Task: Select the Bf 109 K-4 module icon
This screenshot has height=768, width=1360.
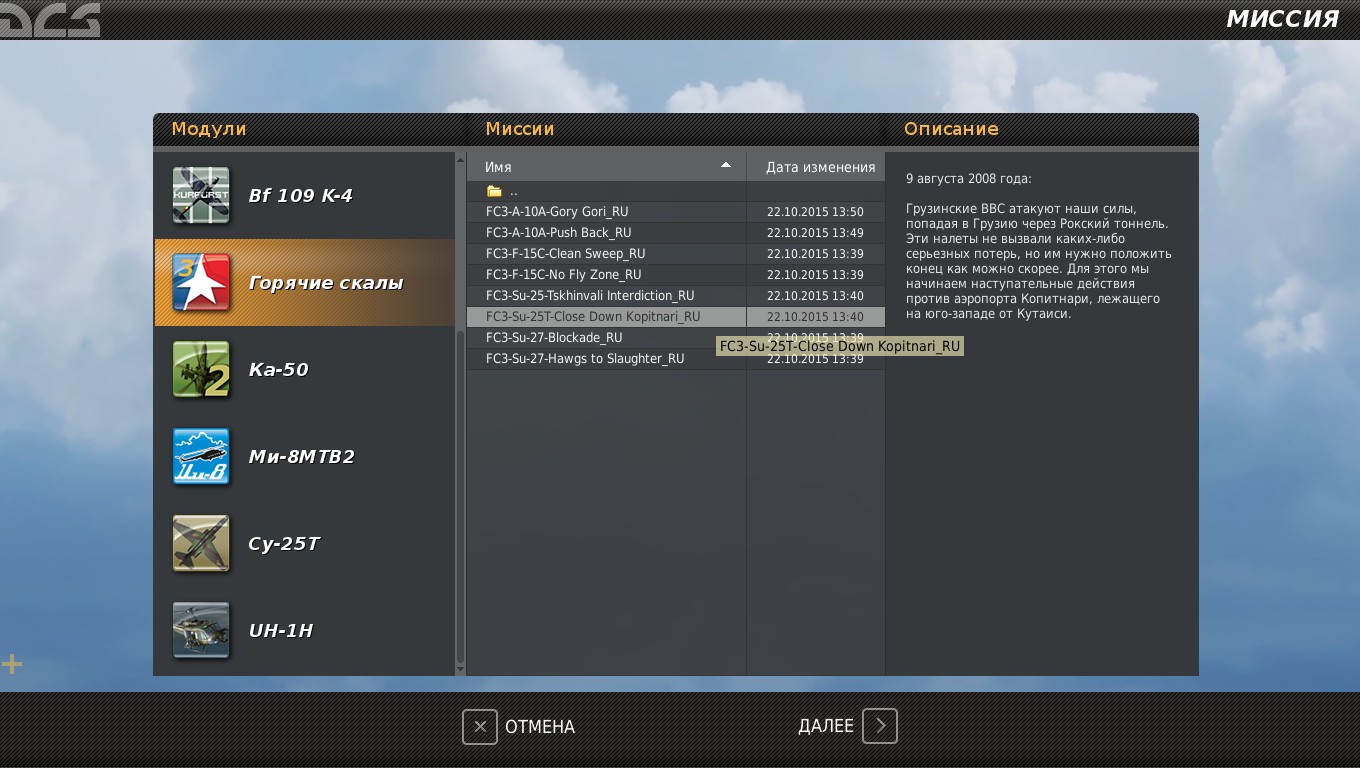Action: (201, 196)
